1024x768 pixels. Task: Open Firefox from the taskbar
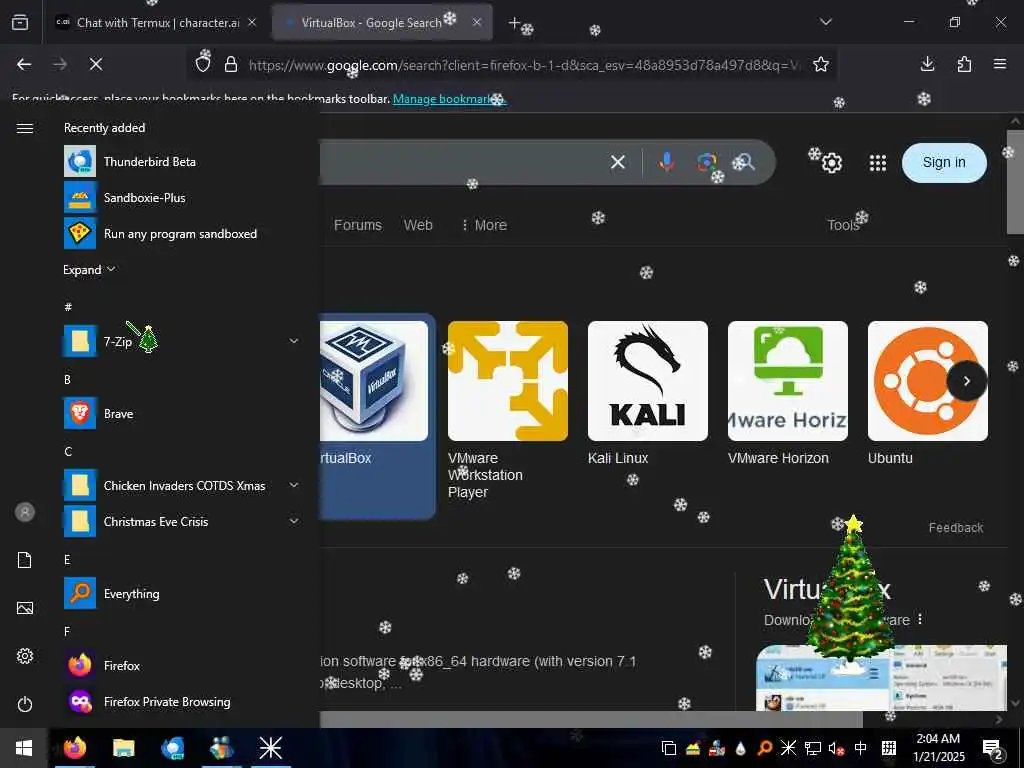(74, 748)
